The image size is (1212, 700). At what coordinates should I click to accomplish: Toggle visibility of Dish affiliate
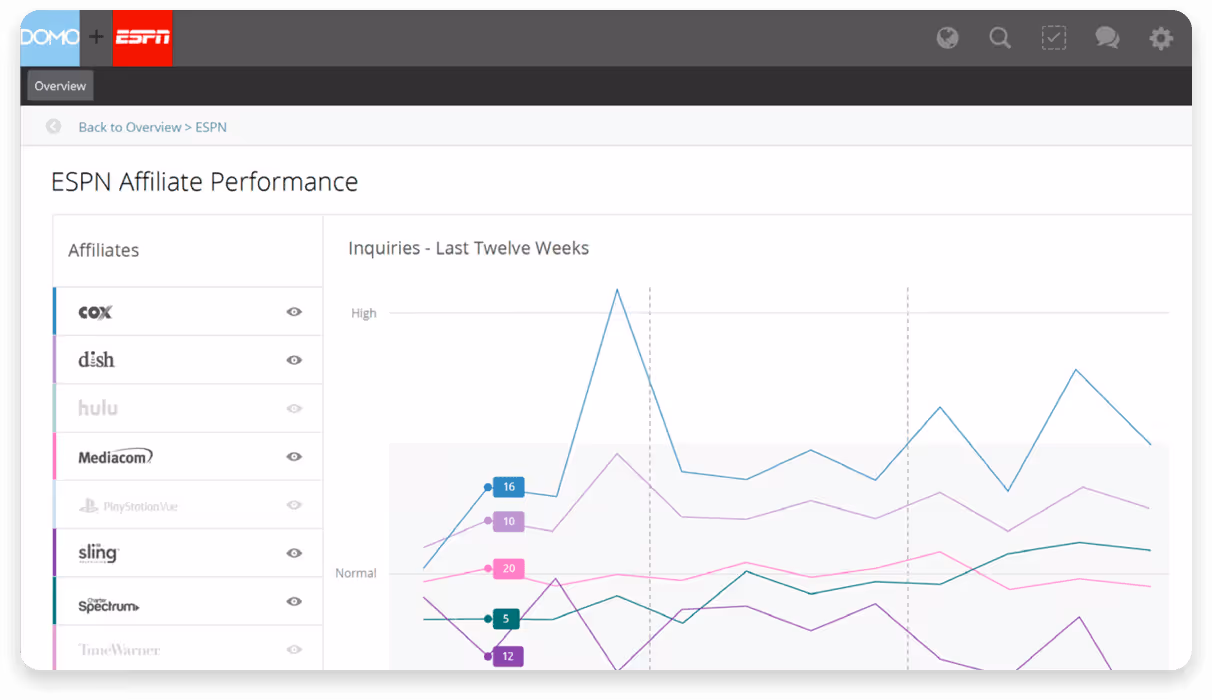294,360
